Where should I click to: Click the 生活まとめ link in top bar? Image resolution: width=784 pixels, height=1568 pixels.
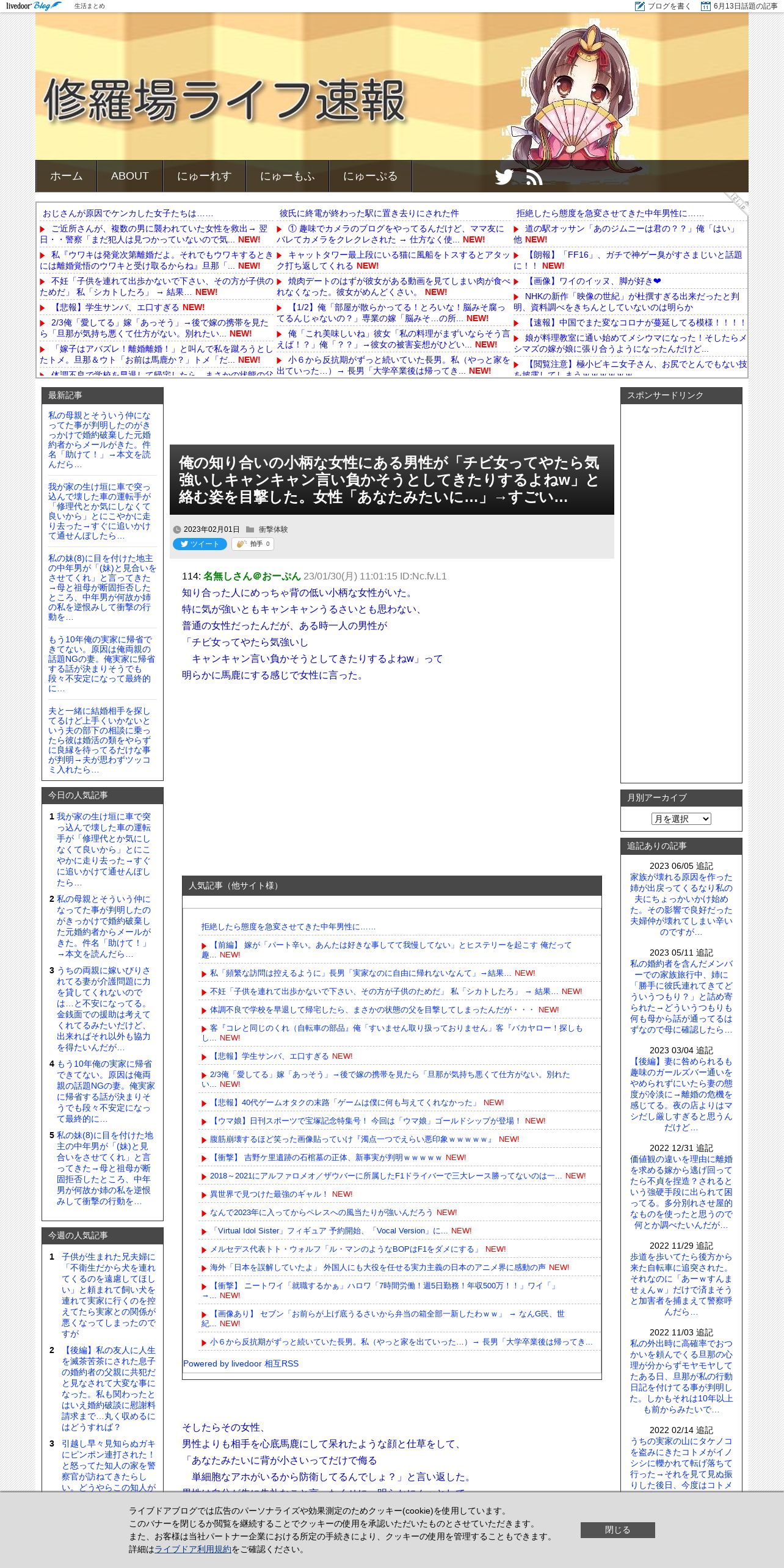coord(89,6)
